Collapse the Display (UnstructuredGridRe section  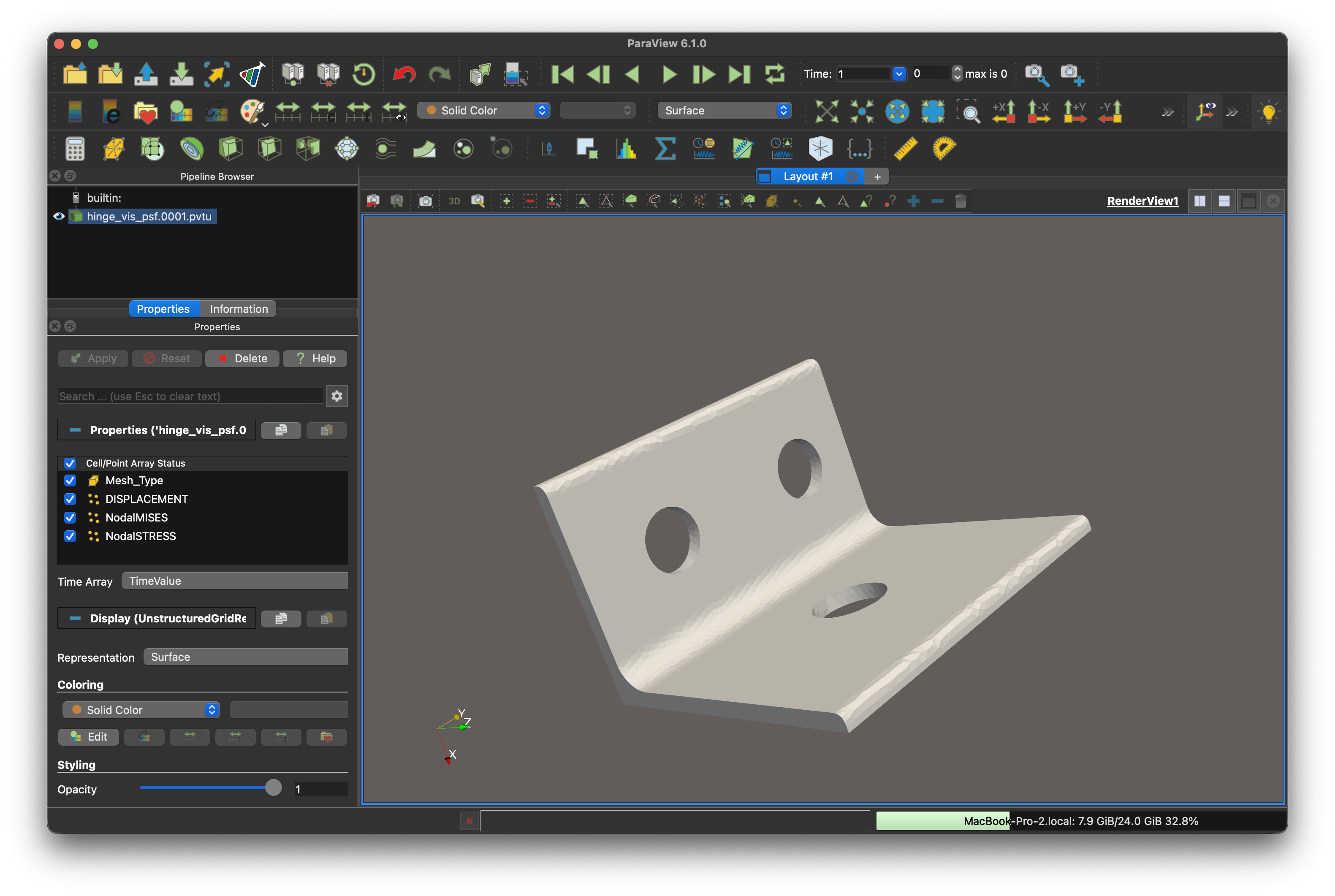(x=75, y=619)
